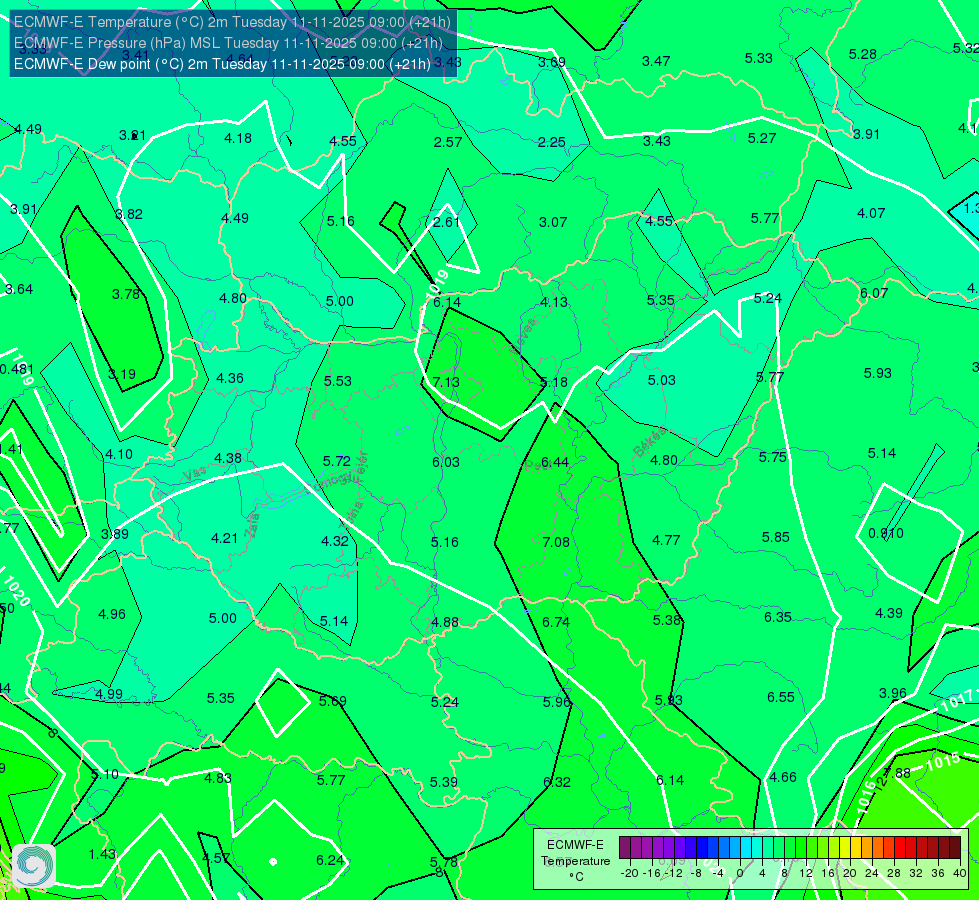Click the grid value 2.57

(x=448, y=142)
